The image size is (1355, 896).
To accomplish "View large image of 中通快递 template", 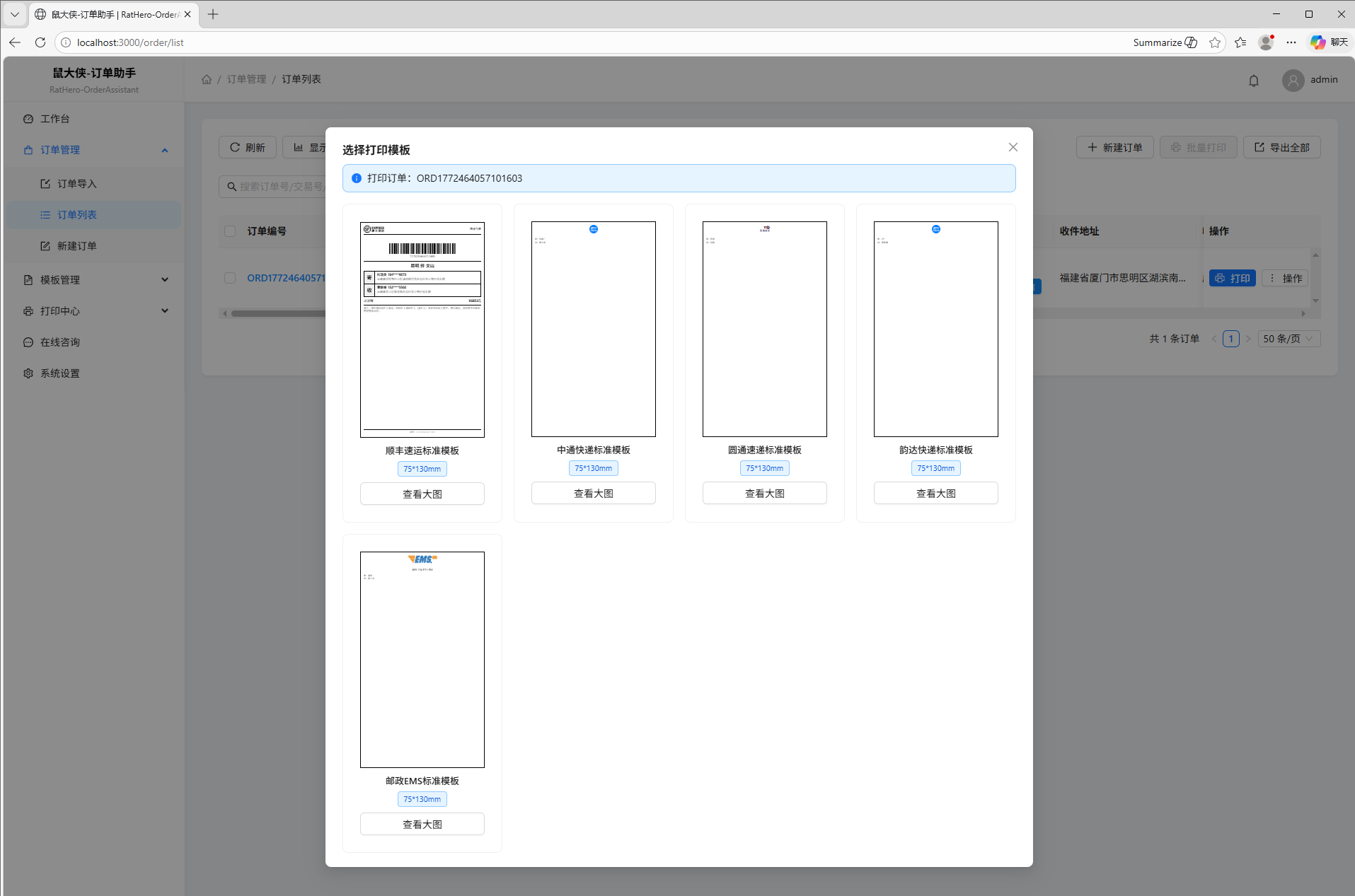I will click(593, 494).
